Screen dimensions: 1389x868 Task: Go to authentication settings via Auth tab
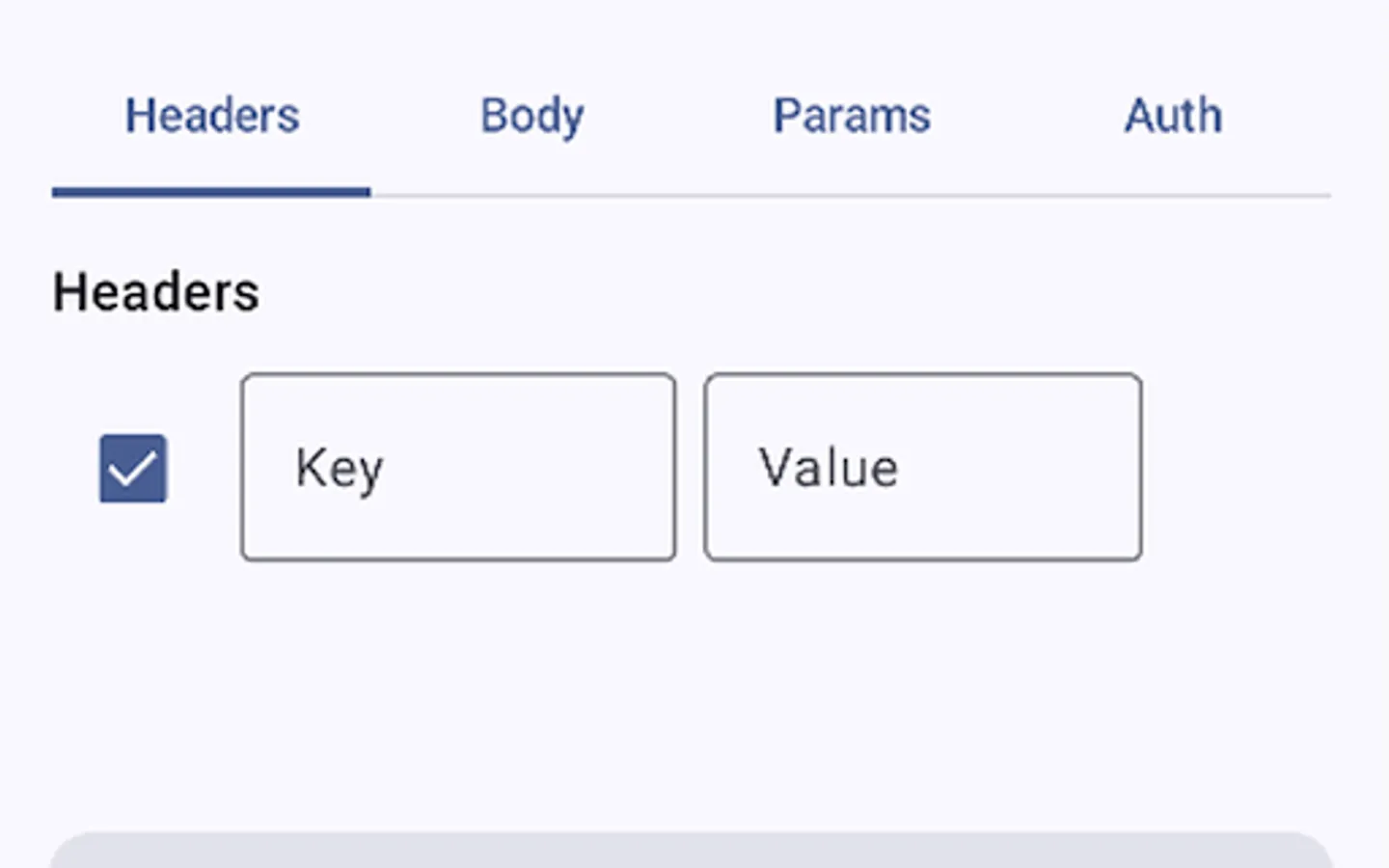coord(1173,117)
